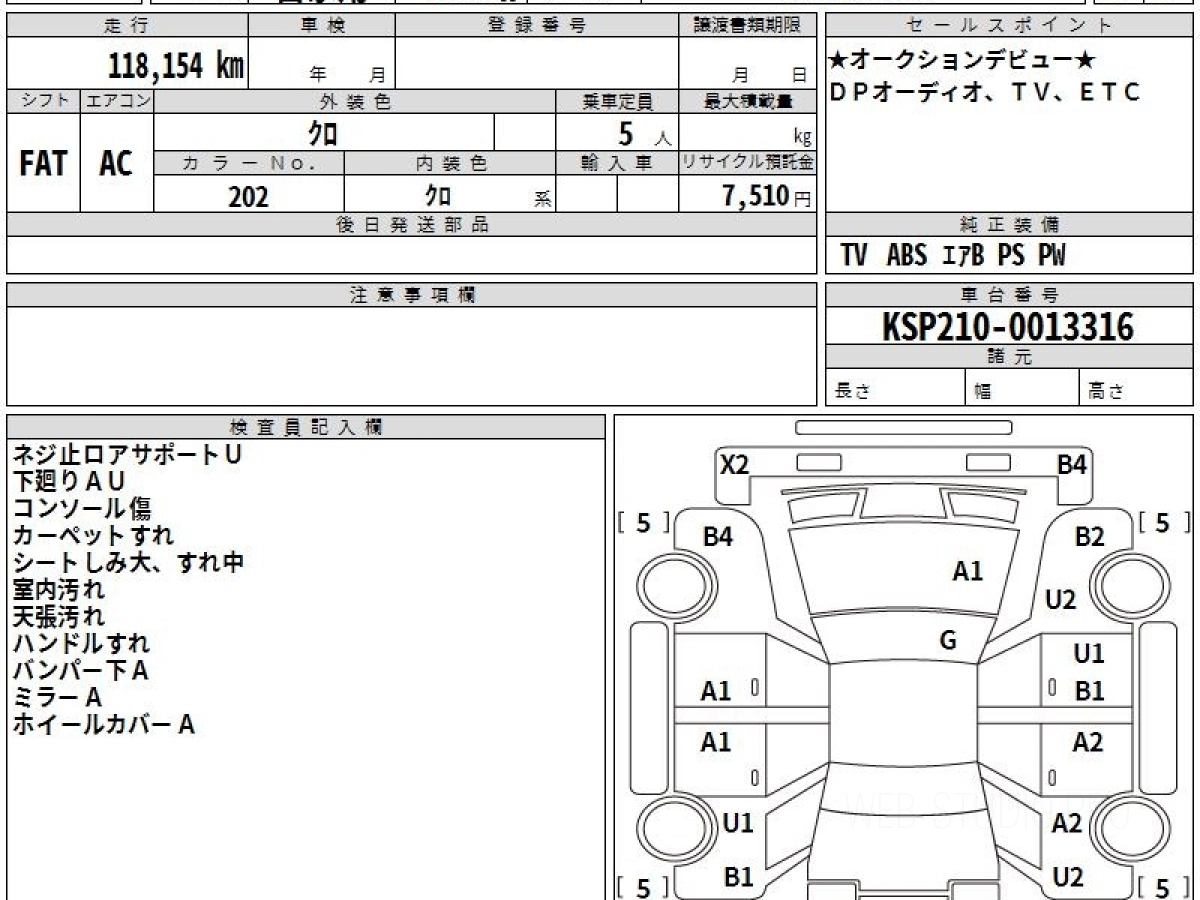Viewport: 1200px width, 900px height.
Task: Select the 注意事項欄 header bar
Action: pos(412,295)
